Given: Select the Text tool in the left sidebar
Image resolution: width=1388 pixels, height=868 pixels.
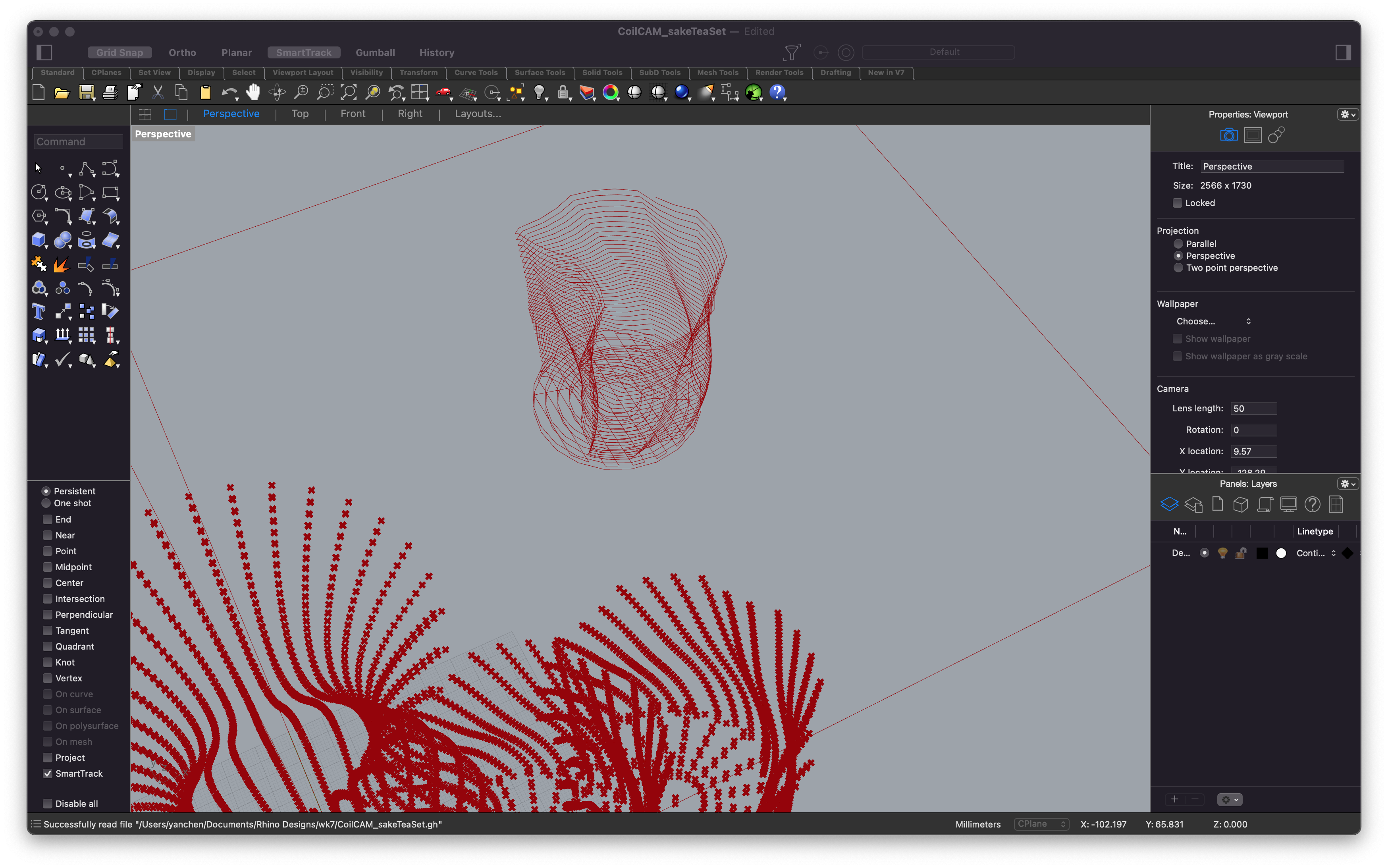Looking at the screenshot, I should (x=39, y=311).
